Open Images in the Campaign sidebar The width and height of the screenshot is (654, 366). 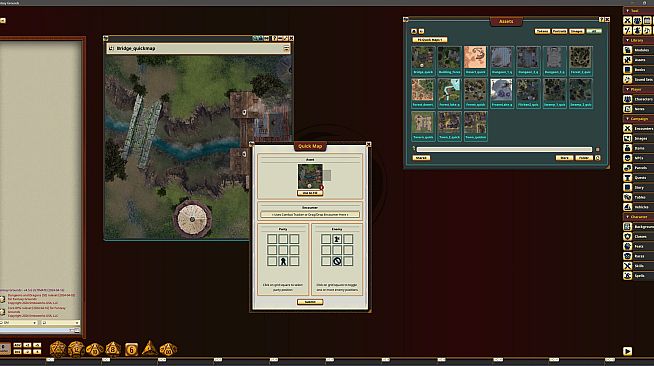pyautogui.click(x=638, y=138)
